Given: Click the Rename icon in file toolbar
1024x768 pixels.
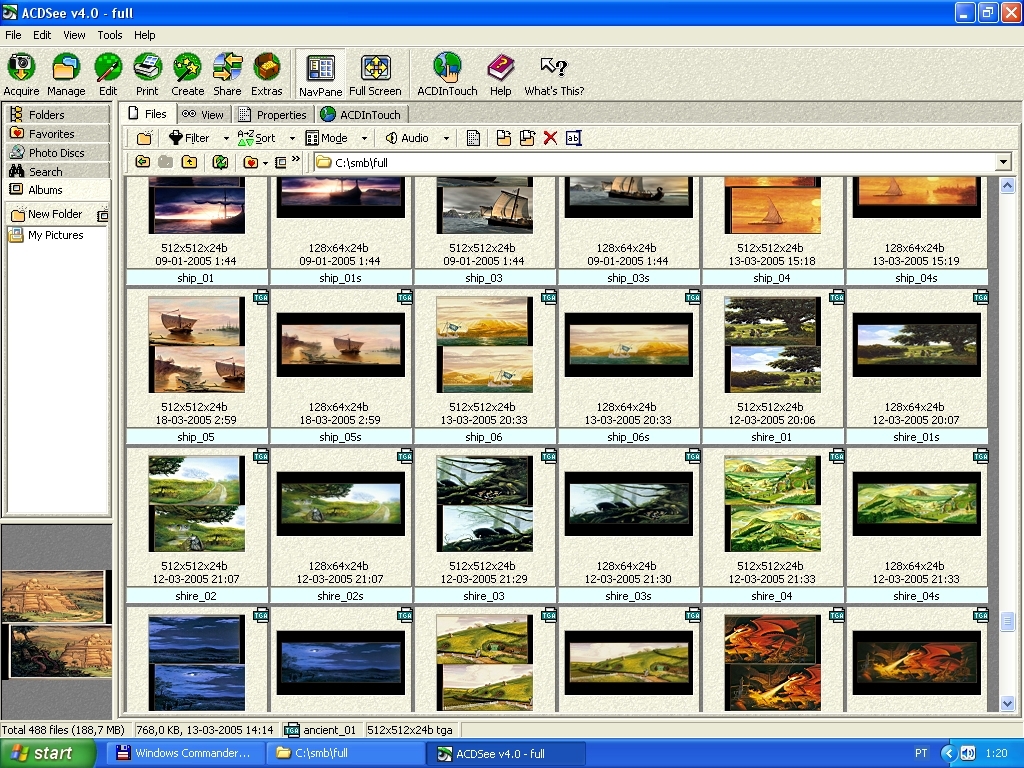Looking at the screenshot, I should pos(573,138).
